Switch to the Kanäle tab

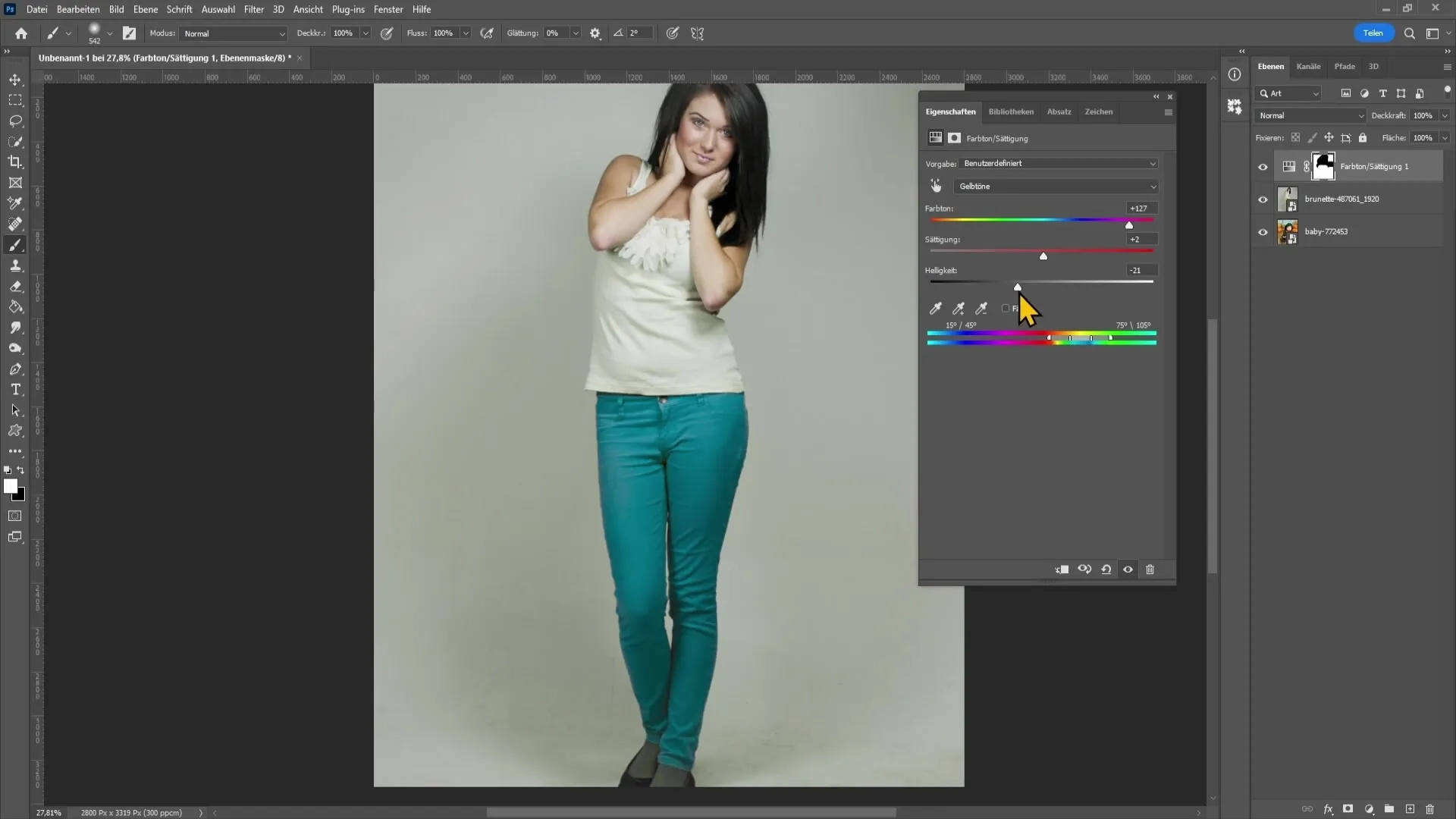click(1308, 67)
